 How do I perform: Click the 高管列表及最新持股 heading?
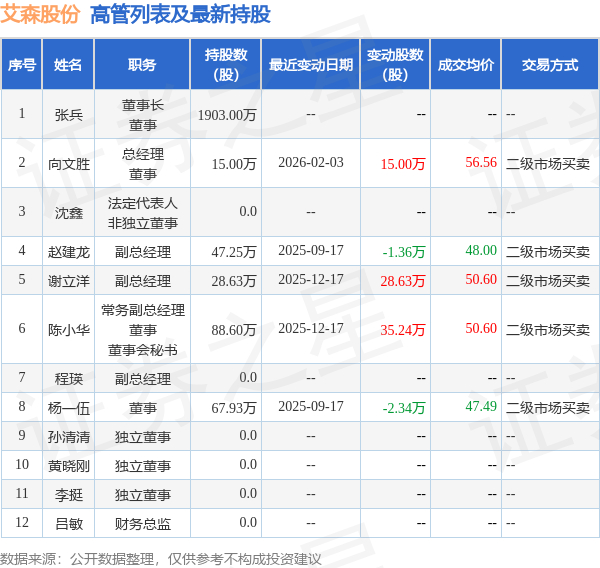(x=180, y=14)
